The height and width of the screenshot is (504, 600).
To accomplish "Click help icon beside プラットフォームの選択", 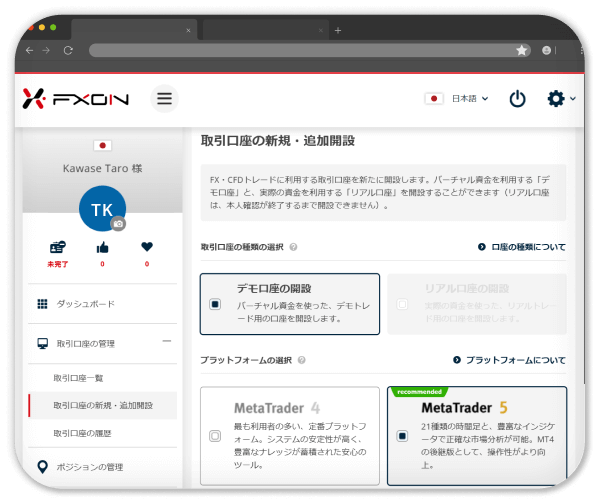I will [x=302, y=360].
